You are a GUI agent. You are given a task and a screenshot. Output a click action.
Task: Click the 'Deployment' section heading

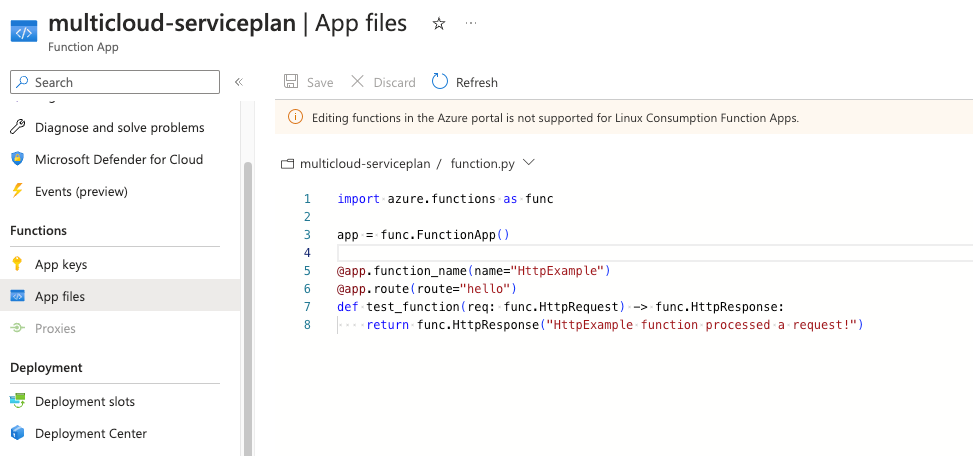click(x=47, y=368)
